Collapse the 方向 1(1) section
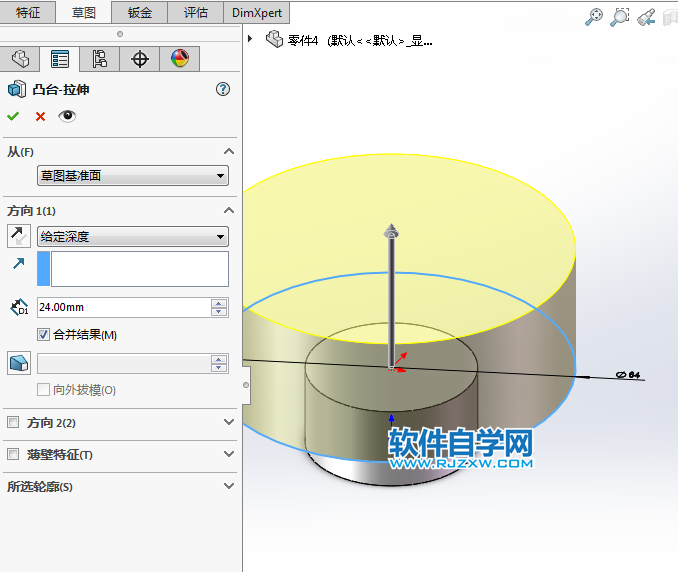 229,211
